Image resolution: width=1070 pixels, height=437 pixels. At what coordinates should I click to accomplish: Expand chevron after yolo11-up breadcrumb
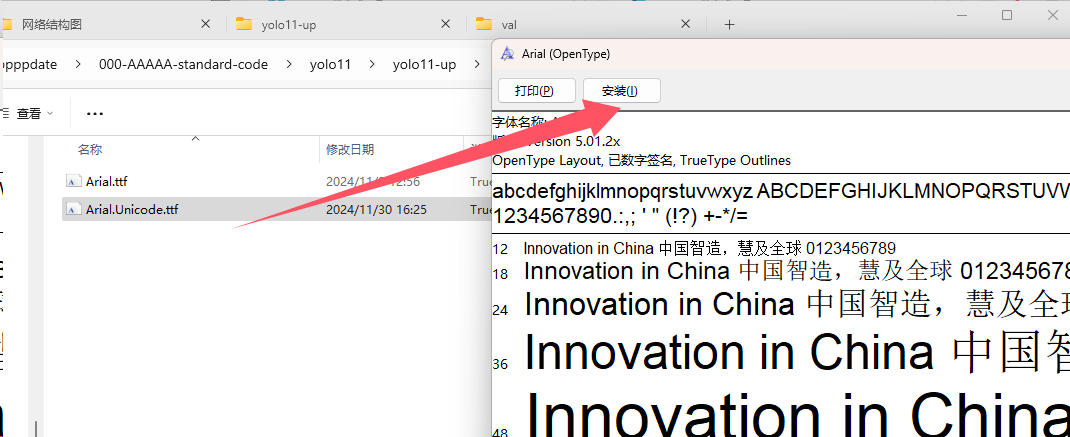pyautogui.click(x=478, y=65)
